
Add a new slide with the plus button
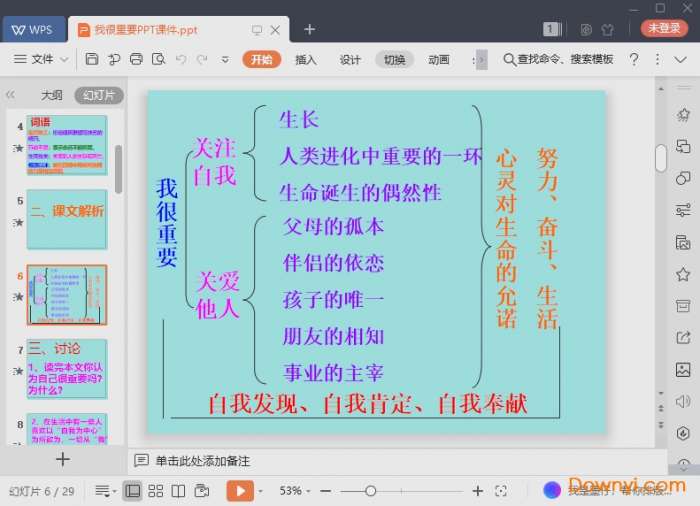(63, 459)
